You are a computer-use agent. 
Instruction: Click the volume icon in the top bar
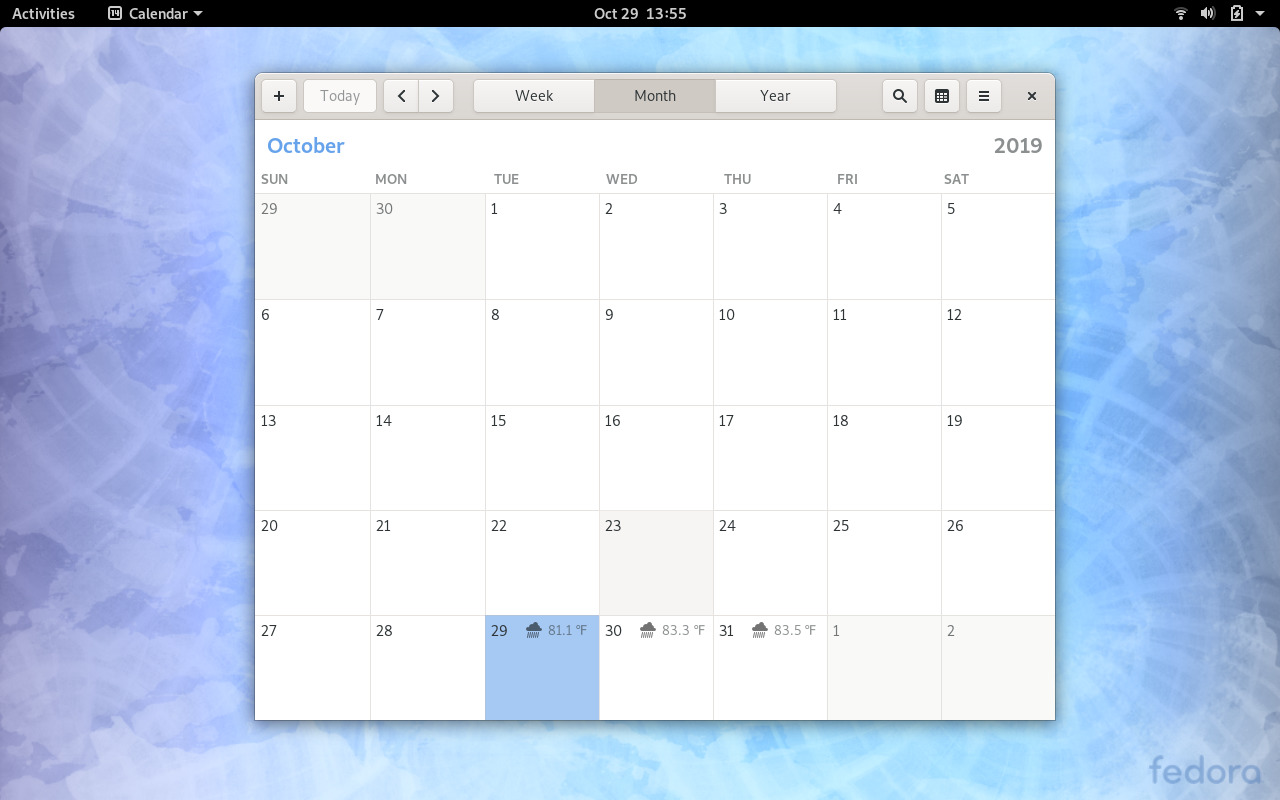coord(1206,13)
